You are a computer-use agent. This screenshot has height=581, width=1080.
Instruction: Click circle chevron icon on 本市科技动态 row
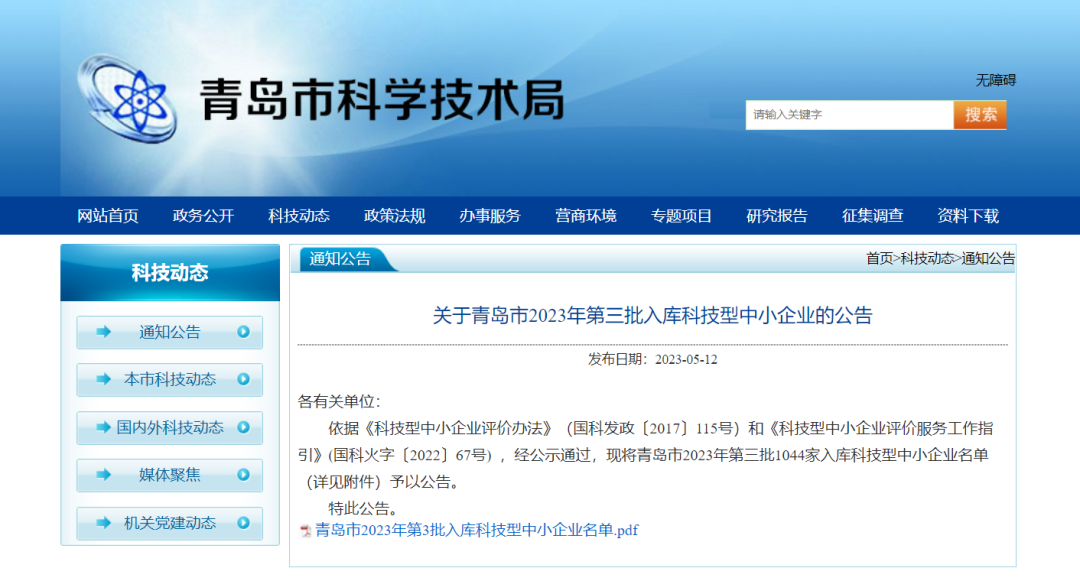(243, 380)
